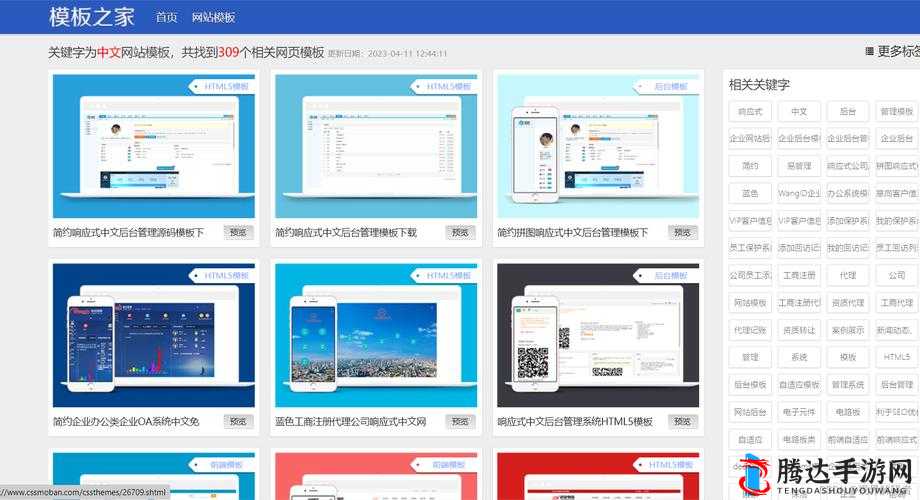Select the 自适应模板 keyword tag
Screen dimensions: 920x500
799,385
